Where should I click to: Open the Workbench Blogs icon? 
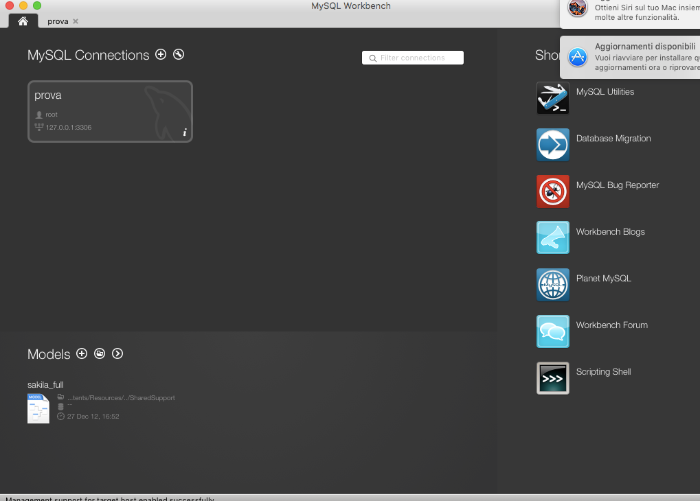(553, 238)
